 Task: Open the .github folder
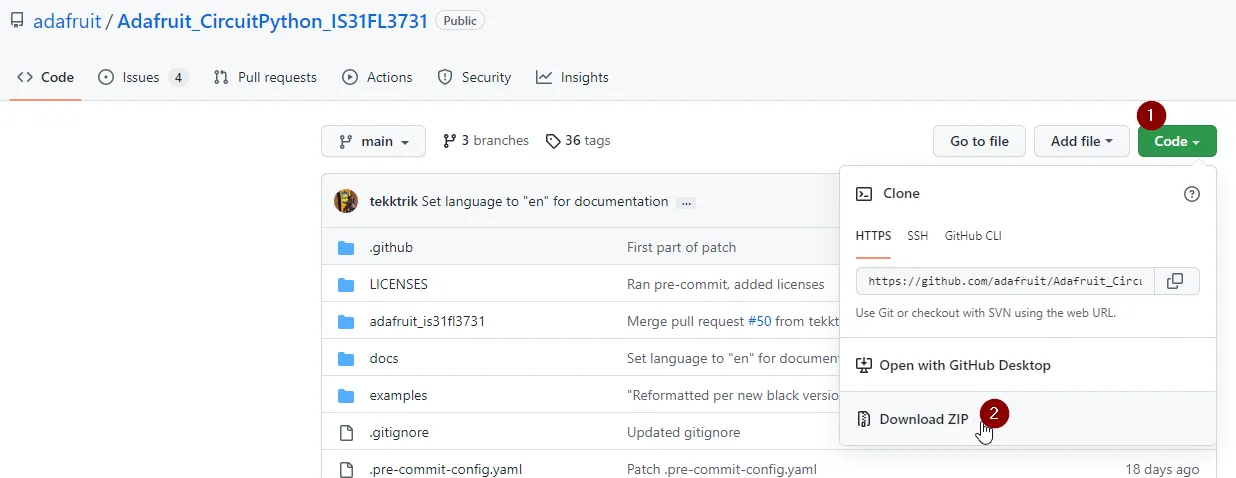[x=391, y=247]
